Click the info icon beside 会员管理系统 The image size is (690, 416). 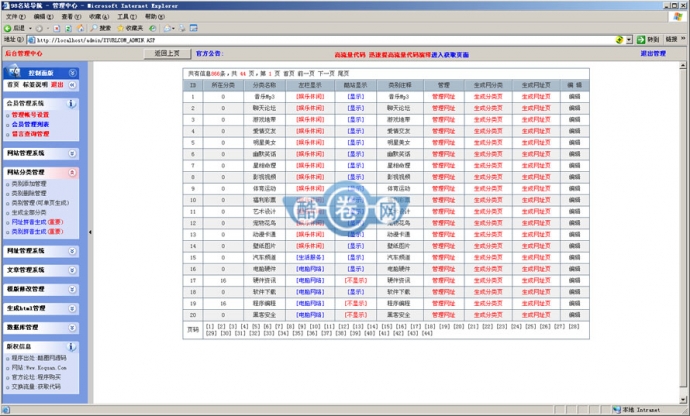(x=73, y=103)
